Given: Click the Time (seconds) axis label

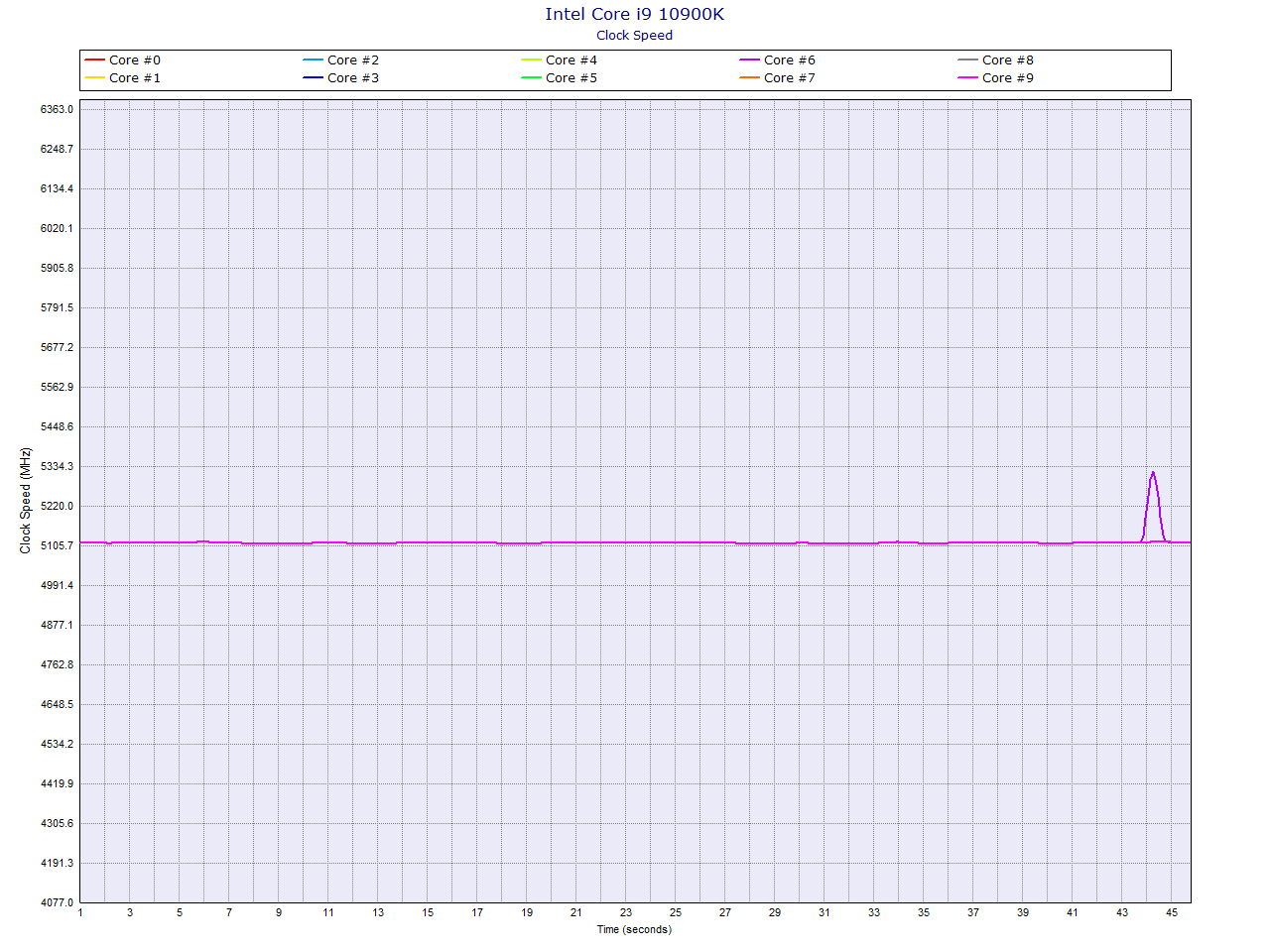Looking at the screenshot, I should point(634,929).
